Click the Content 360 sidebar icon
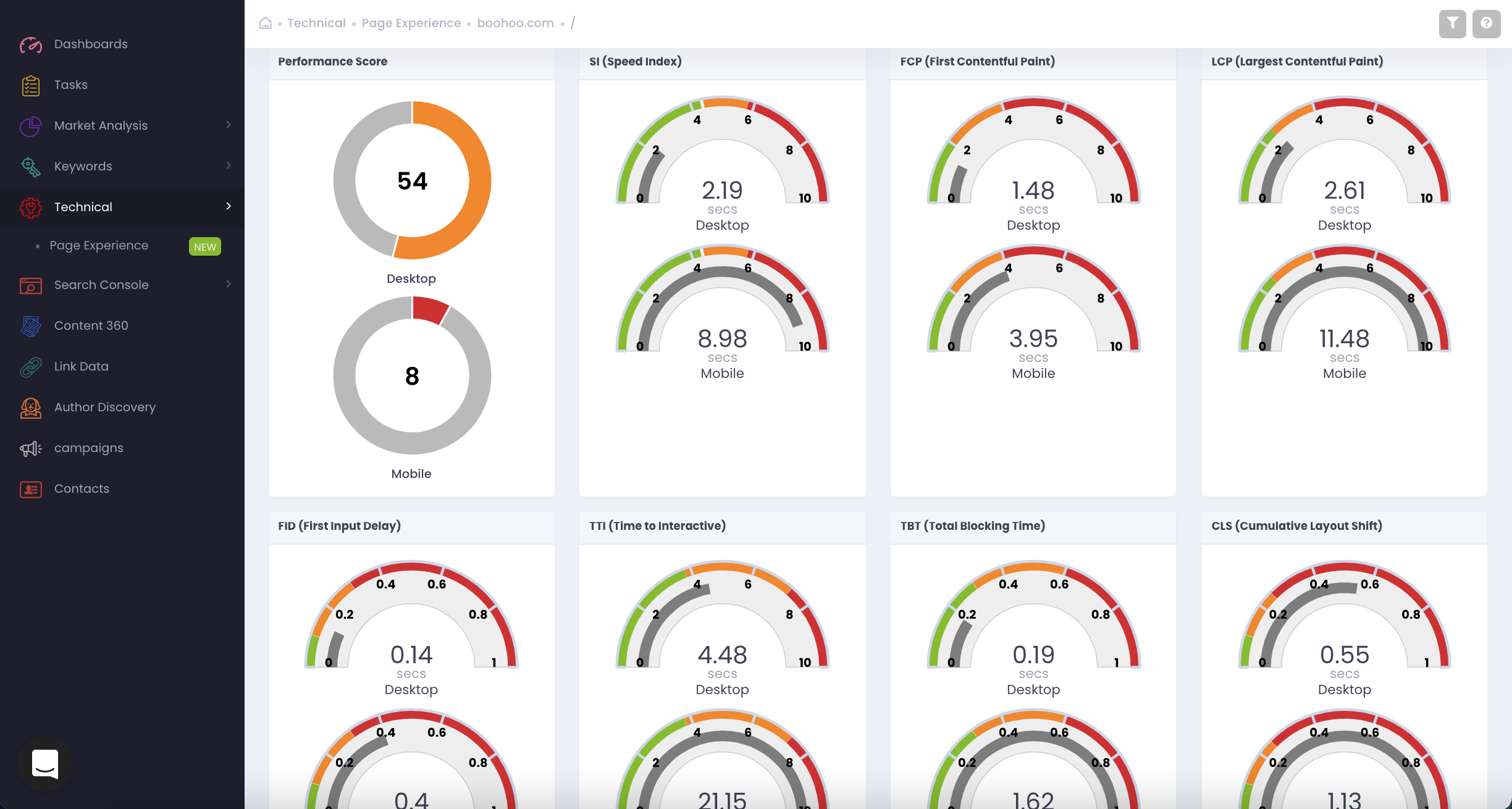Viewport: 1512px width, 809px height. [x=30, y=325]
